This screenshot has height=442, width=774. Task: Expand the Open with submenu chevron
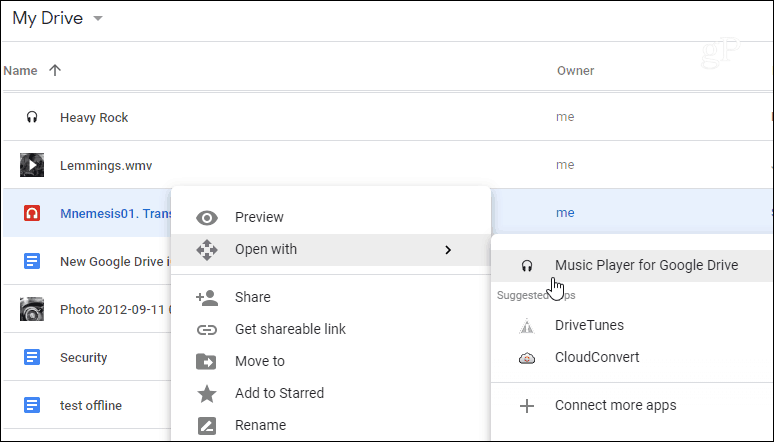[x=448, y=250]
